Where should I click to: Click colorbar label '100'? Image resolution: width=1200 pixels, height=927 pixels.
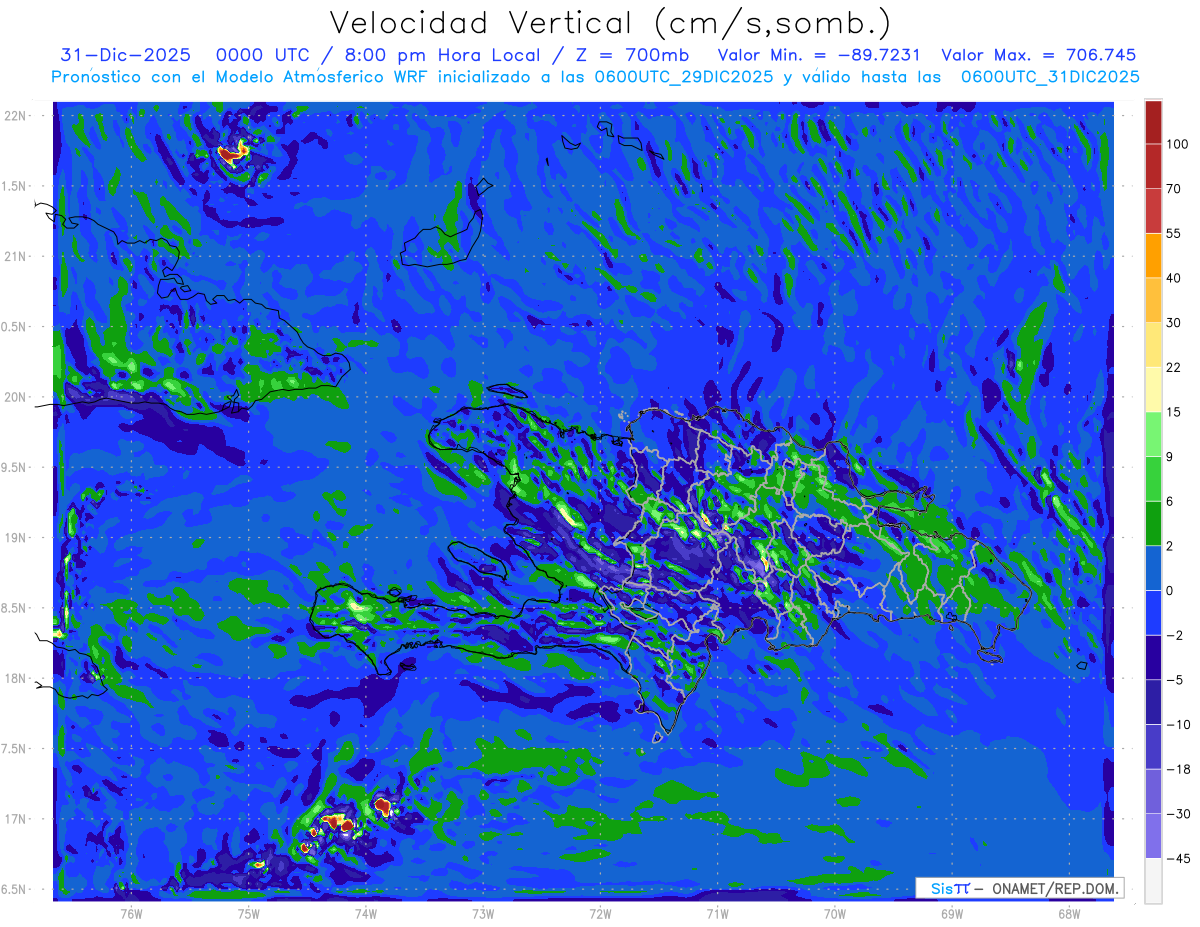pos(1177,145)
